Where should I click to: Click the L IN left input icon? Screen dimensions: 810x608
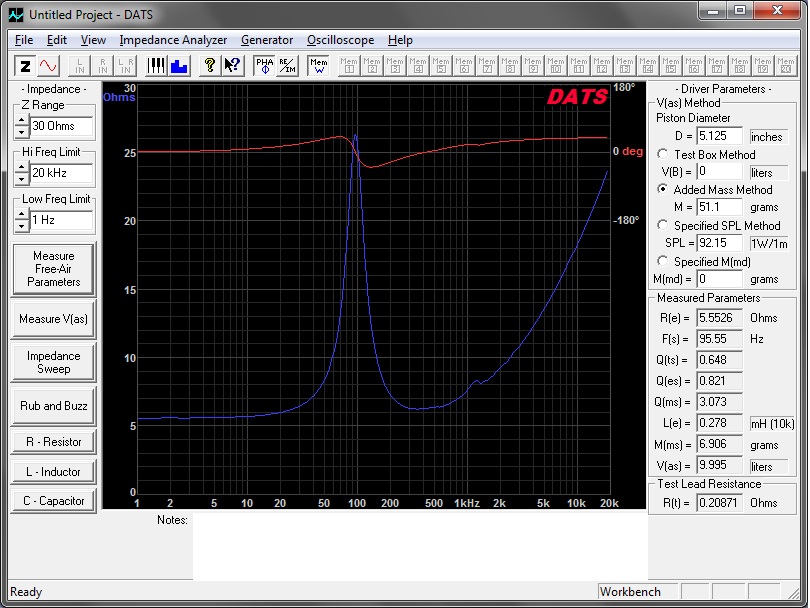pyautogui.click(x=80, y=66)
